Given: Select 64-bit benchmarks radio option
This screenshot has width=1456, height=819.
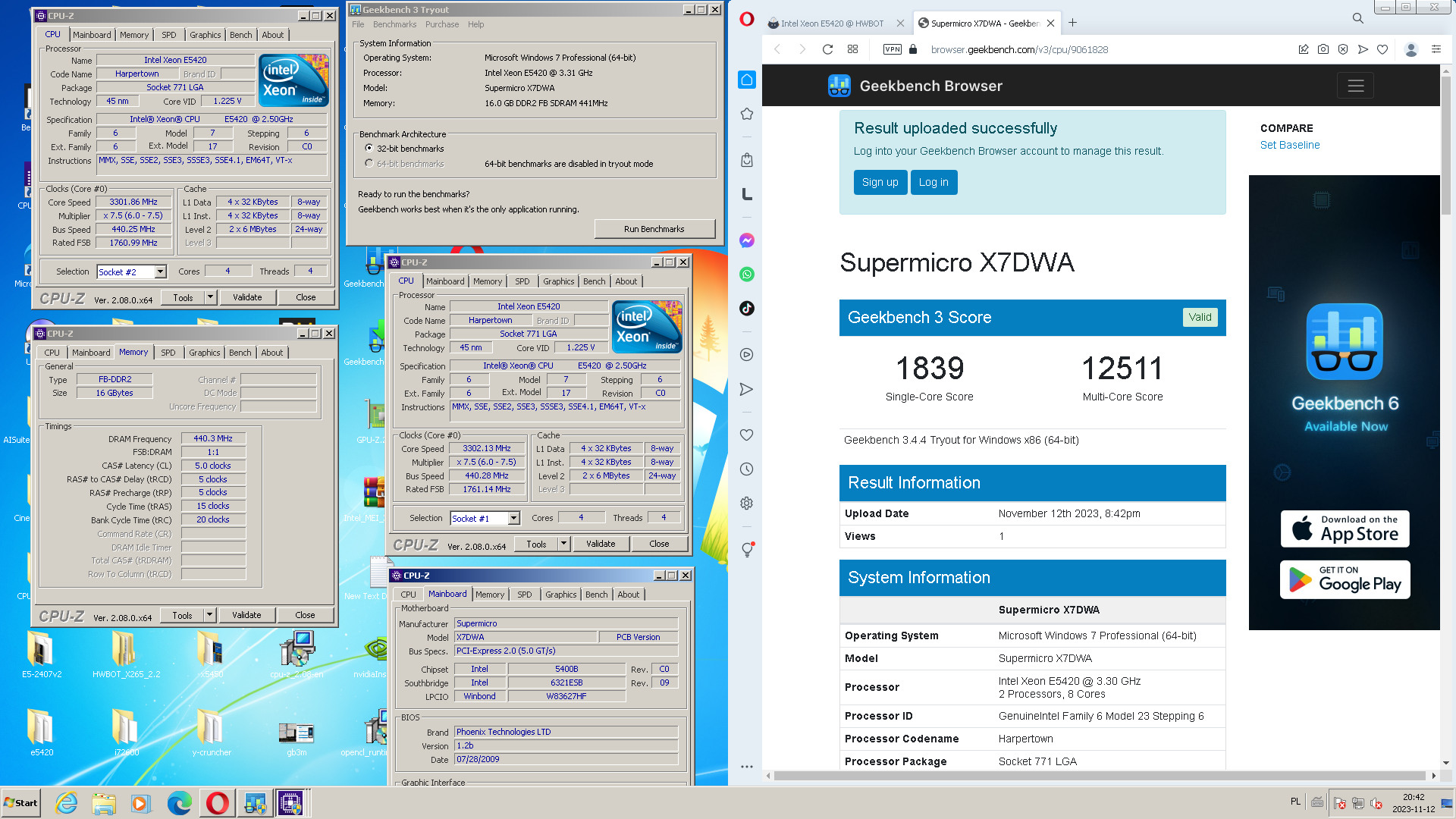Looking at the screenshot, I should coord(369,164).
